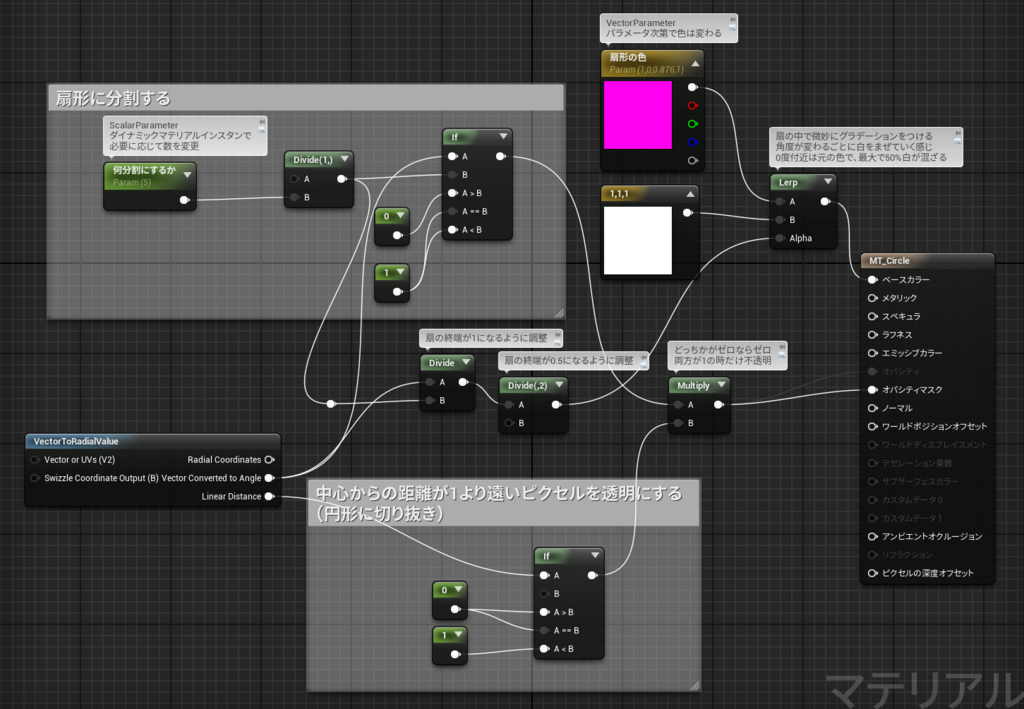Click the Divide(,2) node output pin
This screenshot has width=1024, height=709.
click(x=556, y=405)
